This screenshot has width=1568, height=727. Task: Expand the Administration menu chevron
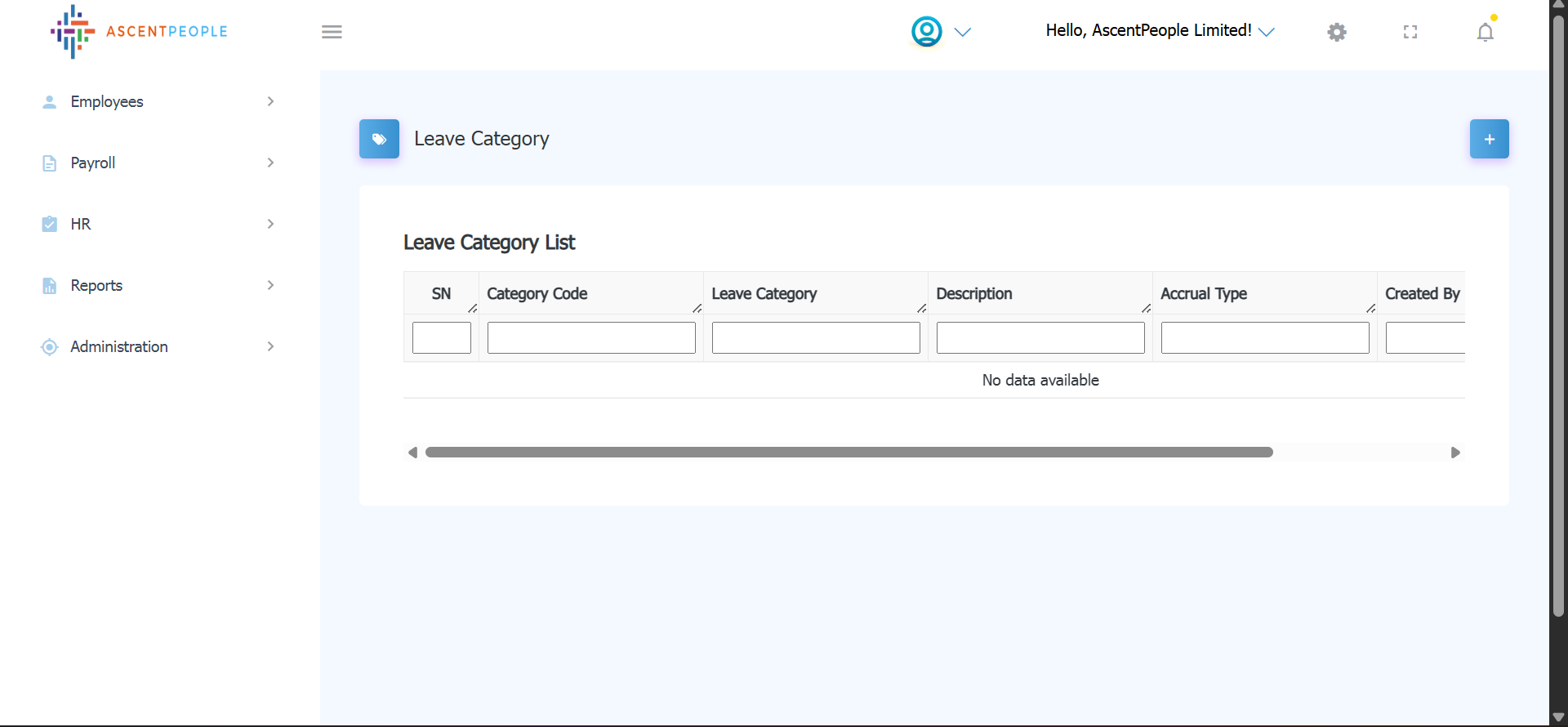pos(270,346)
